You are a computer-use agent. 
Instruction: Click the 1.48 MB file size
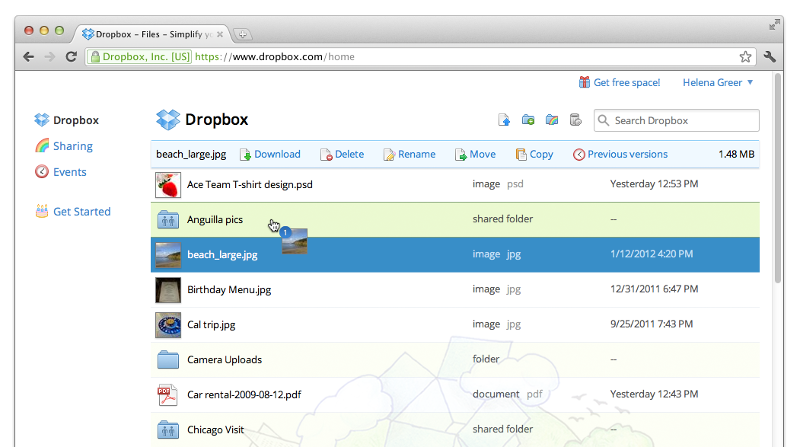[x=736, y=154]
